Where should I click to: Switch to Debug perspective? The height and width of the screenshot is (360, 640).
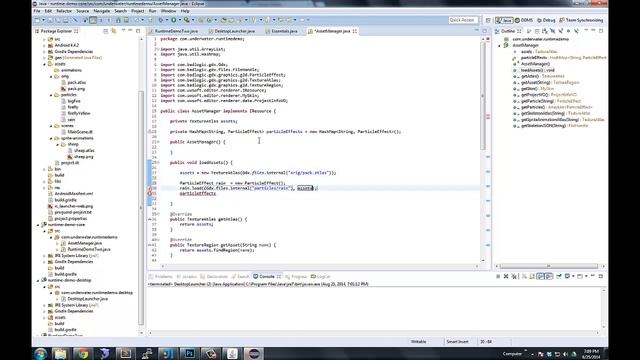click(546, 20)
